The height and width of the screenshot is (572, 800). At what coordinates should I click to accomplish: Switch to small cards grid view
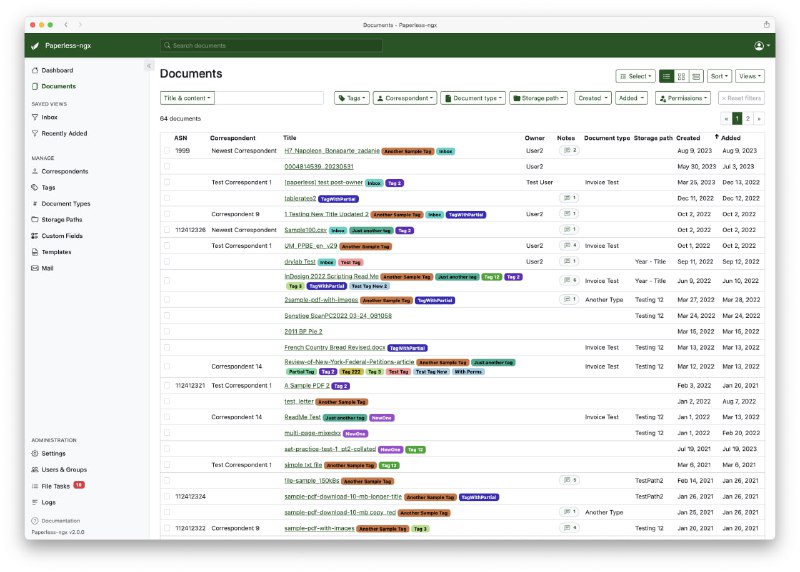click(681, 76)
